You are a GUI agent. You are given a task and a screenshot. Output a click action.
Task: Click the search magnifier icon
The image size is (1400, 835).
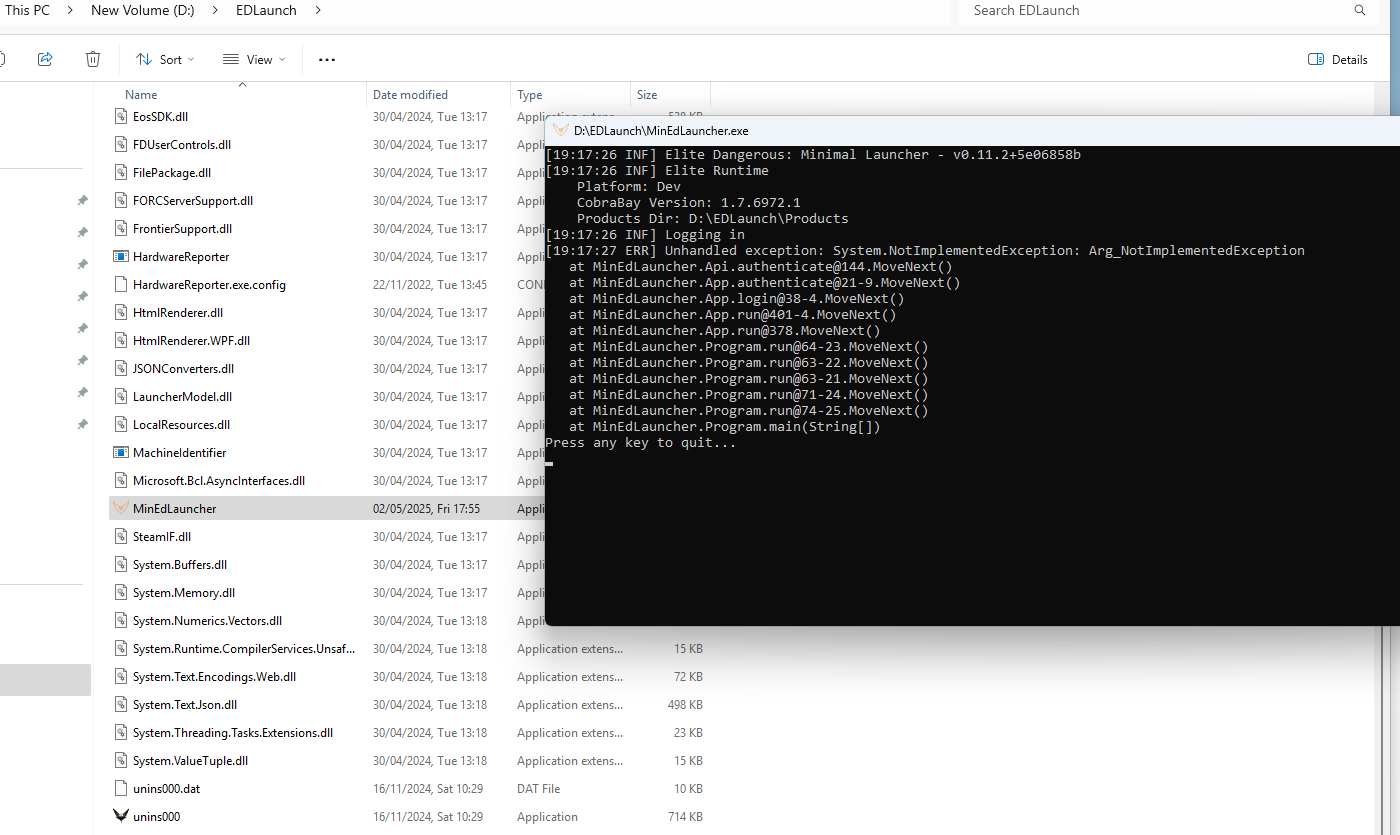point(1359,10)
